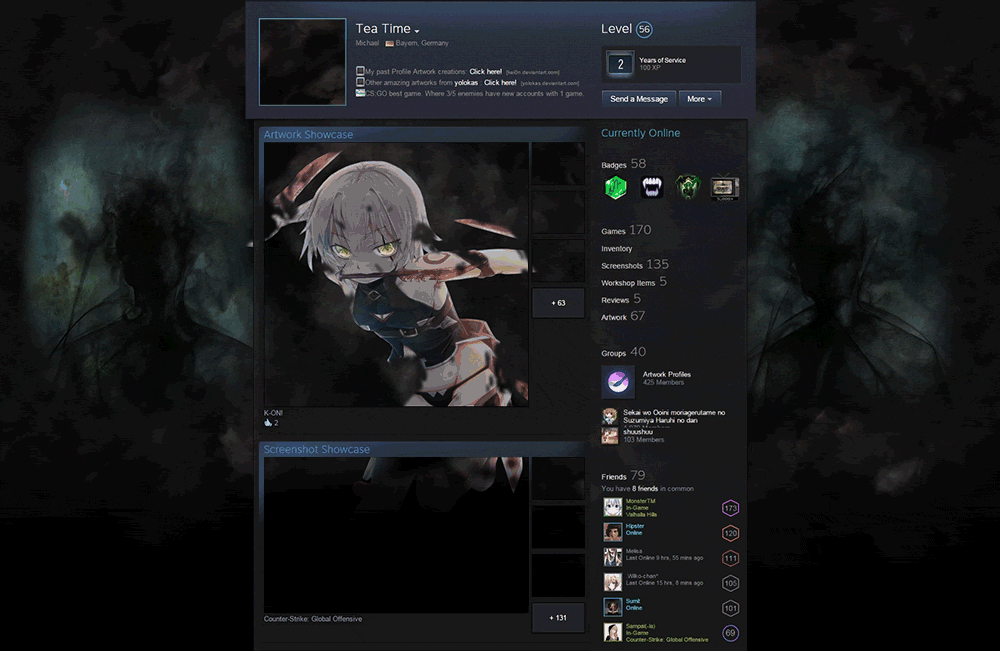Open the Games 170 link
Image resolution: width=1000 pixels, height=651 pixels.
click(x=626, y=230)
